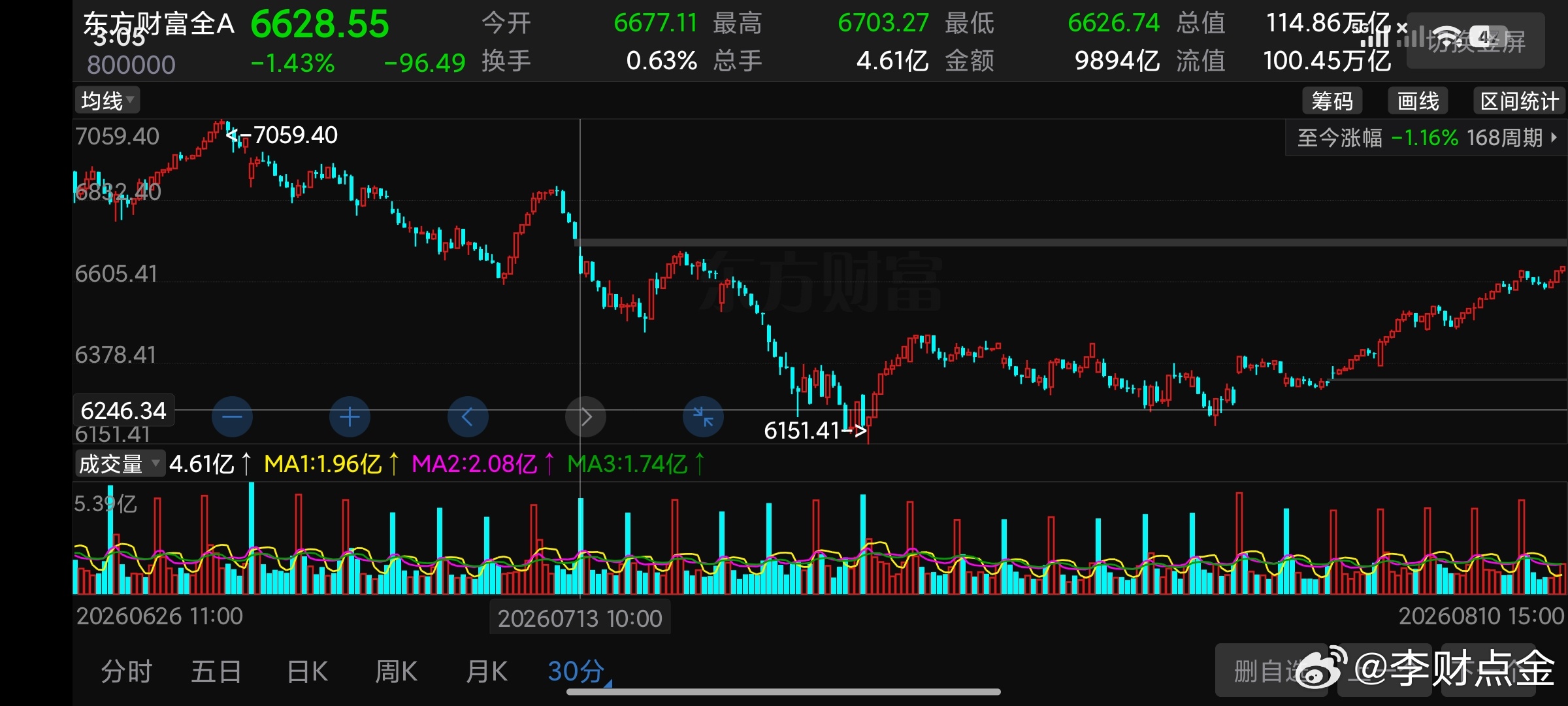The width and height of the screenshot is (1568, 706).
Task: Click the MA1:1.96亿 volume average label
Action: tap(323, 464)
